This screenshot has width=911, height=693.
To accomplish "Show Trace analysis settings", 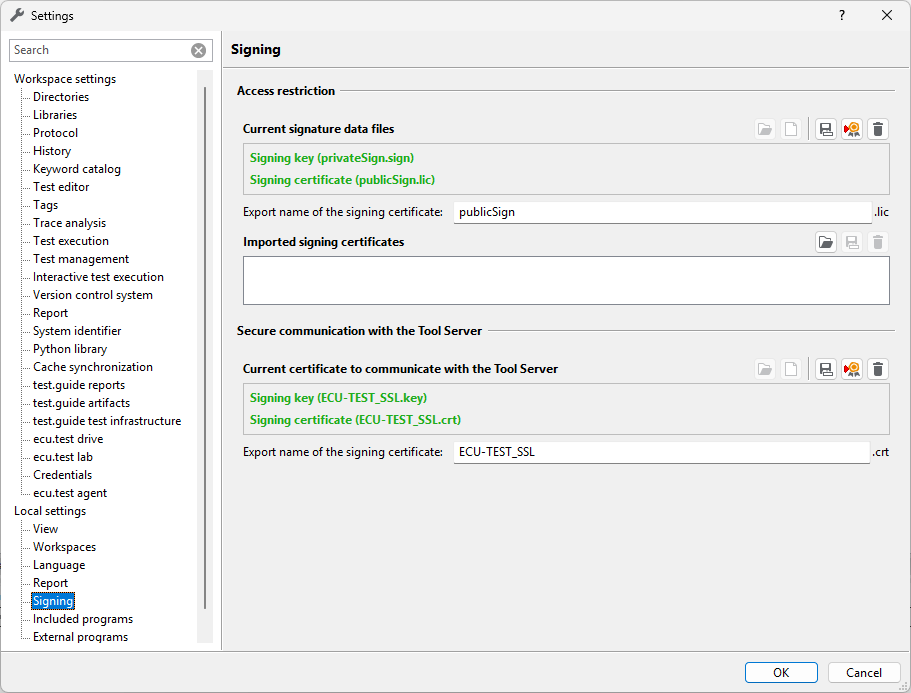I will click(69, 223).
